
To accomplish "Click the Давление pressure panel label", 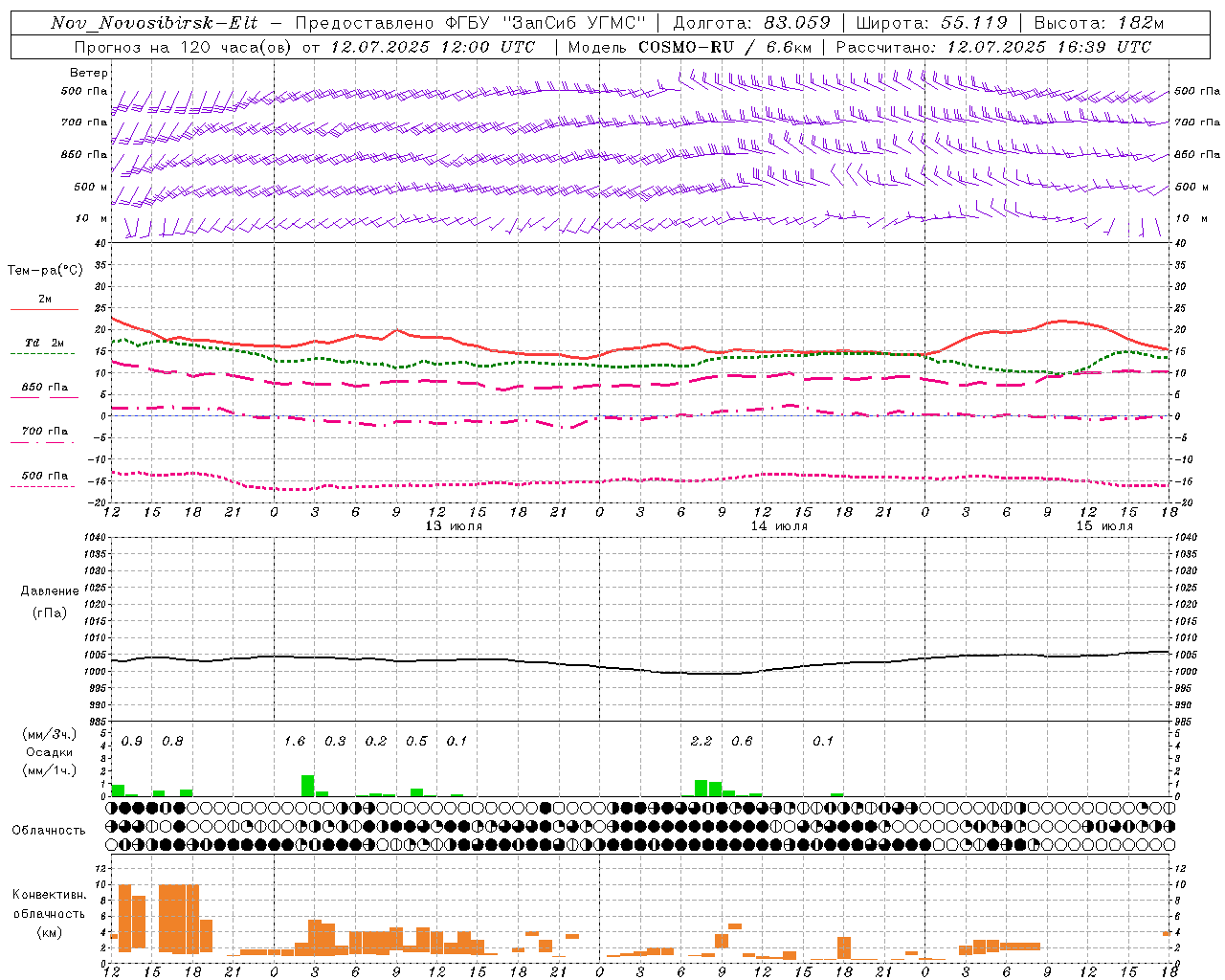I will (50, 590).
